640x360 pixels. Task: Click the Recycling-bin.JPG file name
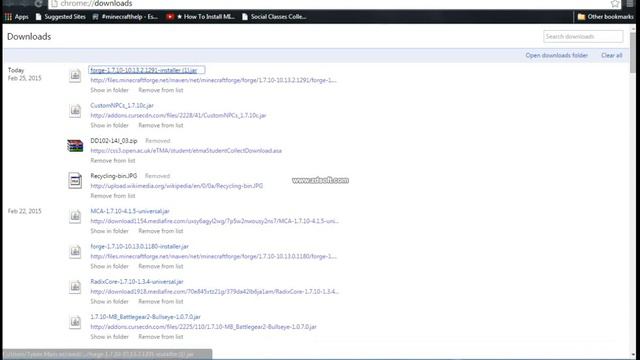[114, 176]
